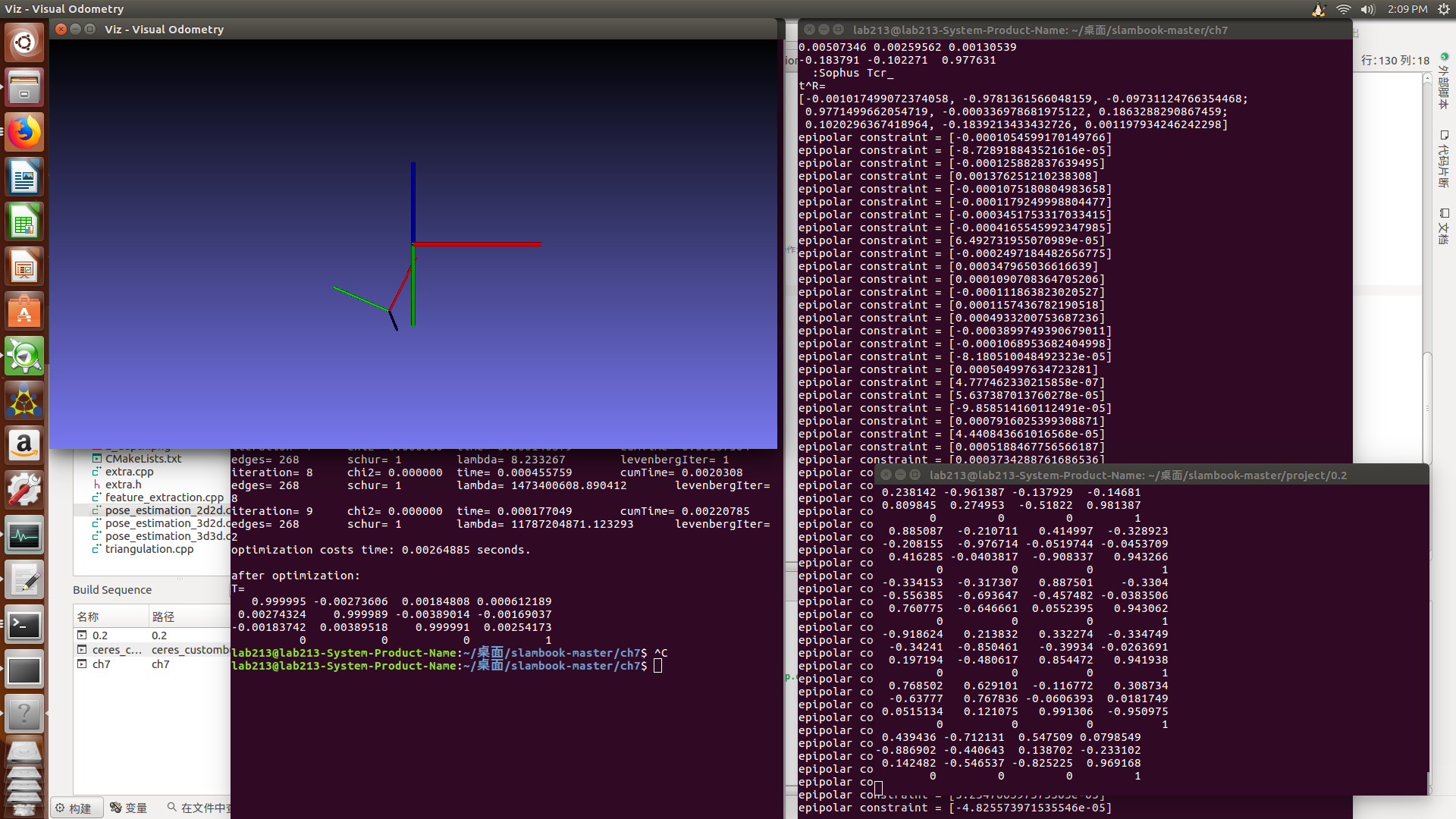Expand the ceres_c... build sequence entry

[82, 650]
